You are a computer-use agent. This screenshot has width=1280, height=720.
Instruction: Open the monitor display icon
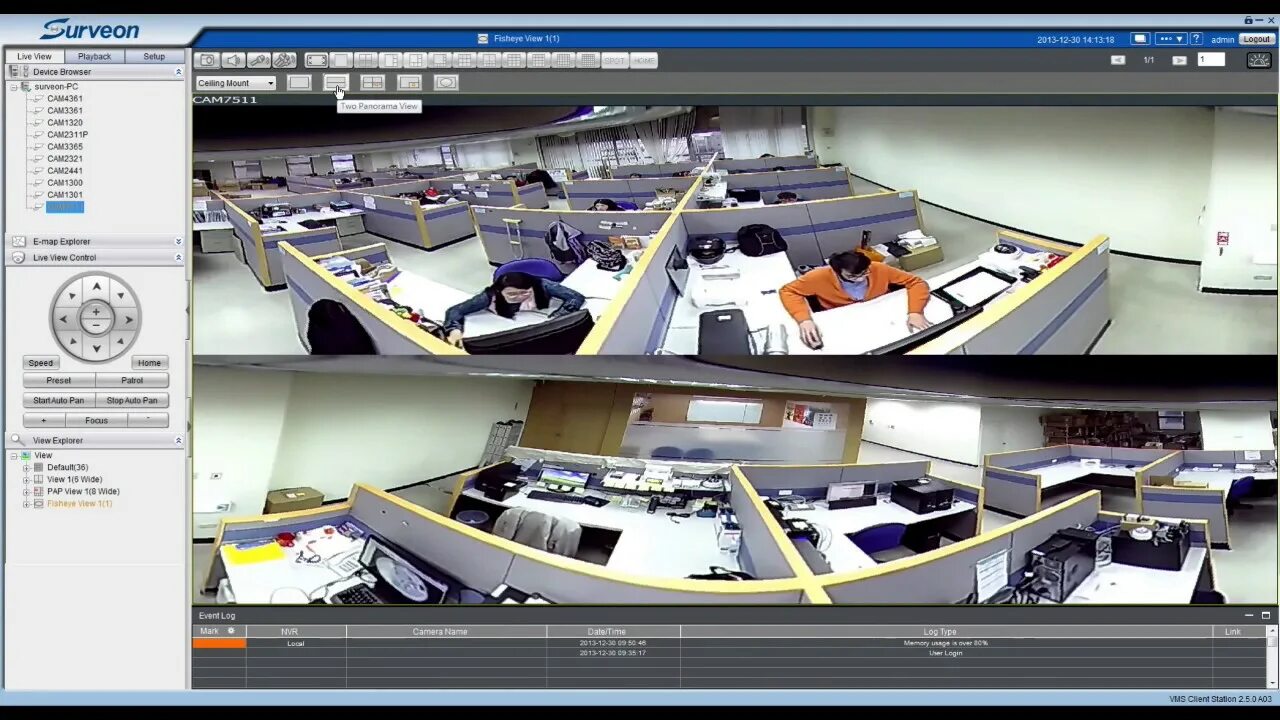click(1140, 39)
